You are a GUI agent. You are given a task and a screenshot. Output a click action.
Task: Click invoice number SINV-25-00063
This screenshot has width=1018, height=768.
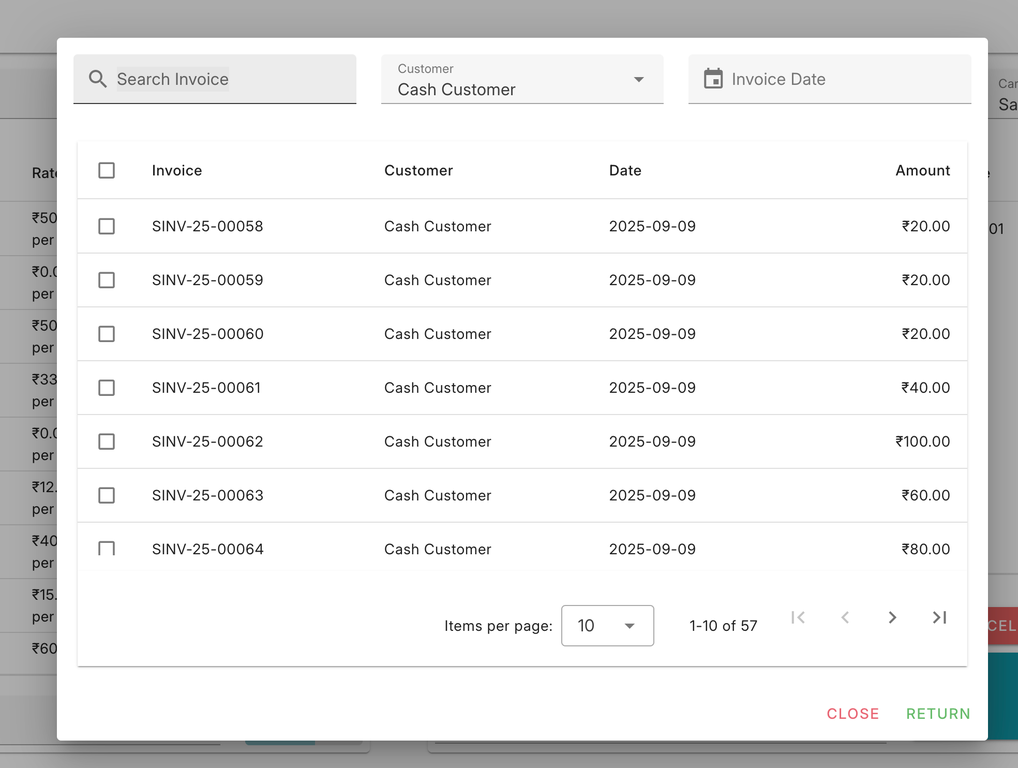208,495
